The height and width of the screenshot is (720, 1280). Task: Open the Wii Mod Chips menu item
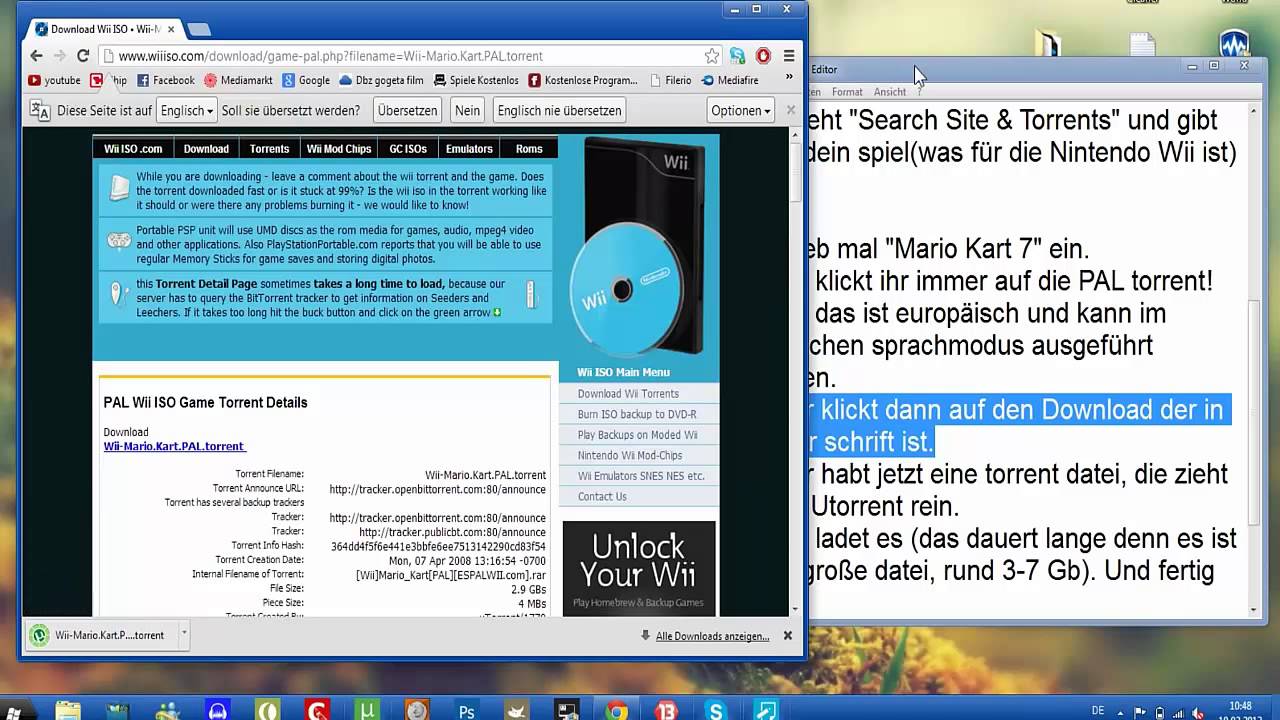(x=339, y=148)
